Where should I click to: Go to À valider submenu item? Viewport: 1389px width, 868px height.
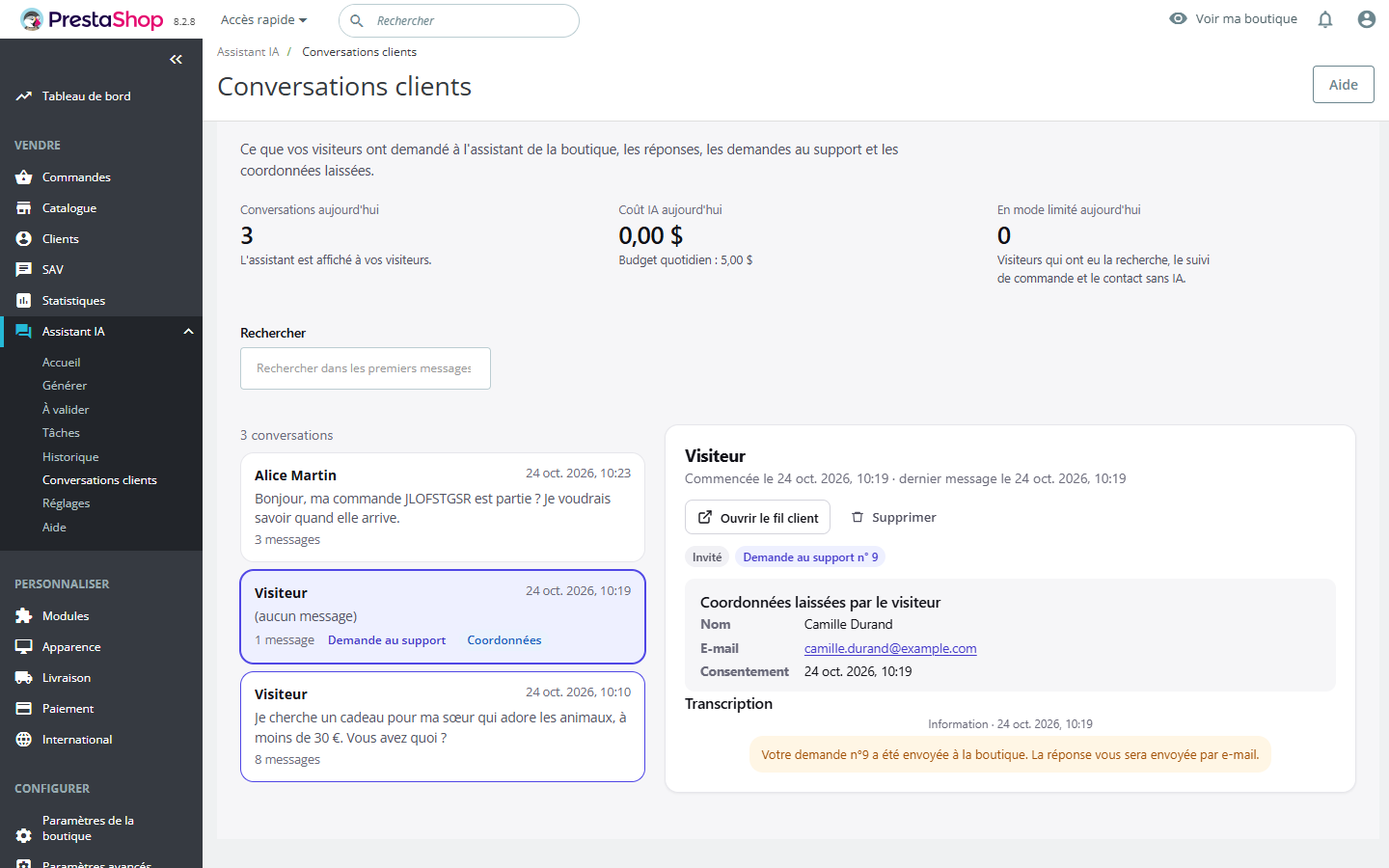pyautogui.click(x=66, y=410)
